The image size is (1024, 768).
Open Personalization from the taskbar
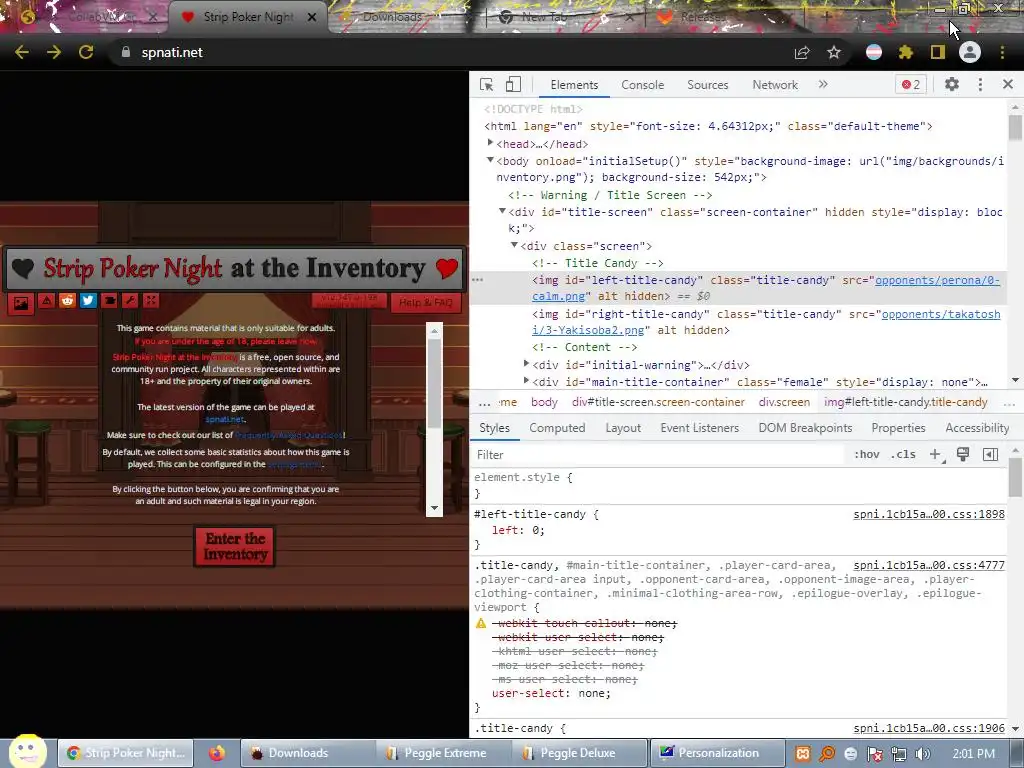[718, 753]
